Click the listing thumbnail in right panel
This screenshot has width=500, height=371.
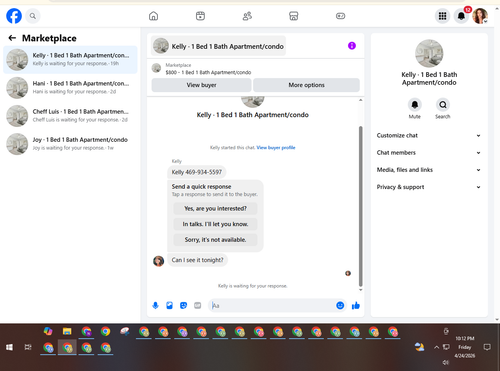tap(429, 53)
